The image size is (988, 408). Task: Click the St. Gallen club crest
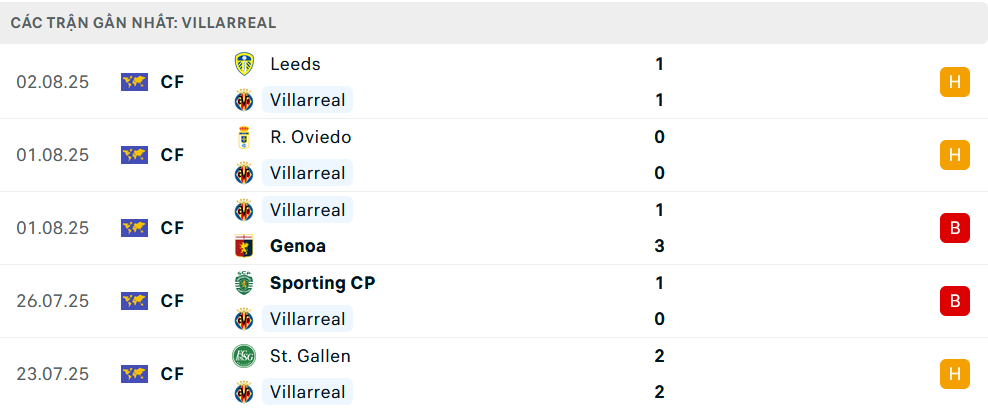pyautogui.click(x=244, y=356)
